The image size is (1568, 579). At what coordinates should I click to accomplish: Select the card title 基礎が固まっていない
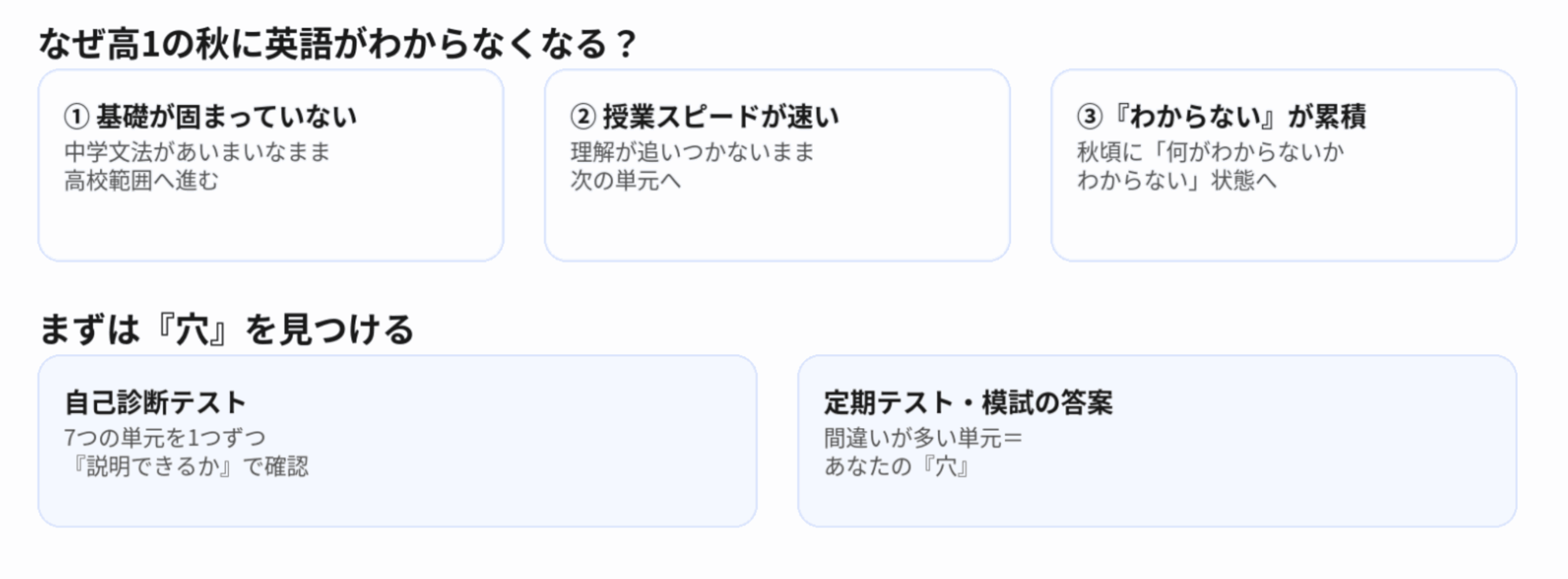coord(227,116)
